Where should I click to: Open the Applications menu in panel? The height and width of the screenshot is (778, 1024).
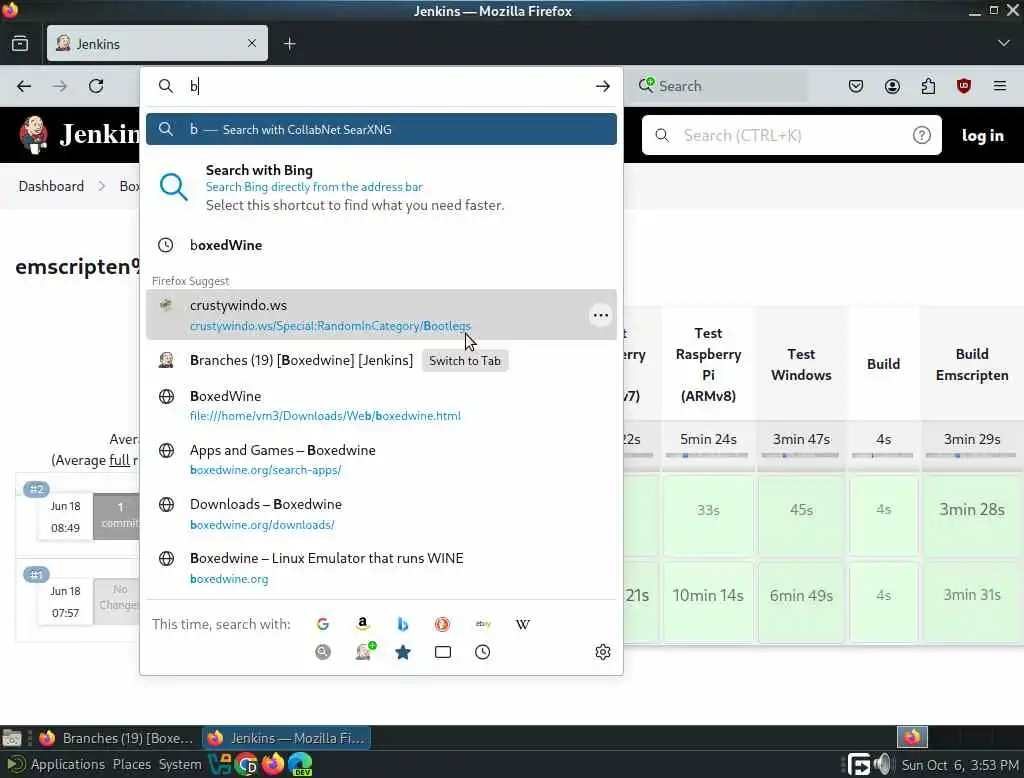click(67, 764)
